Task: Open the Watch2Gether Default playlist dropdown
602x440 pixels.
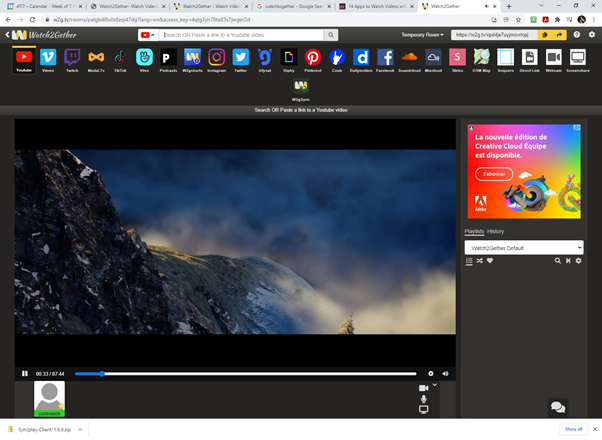Action: 524,248
